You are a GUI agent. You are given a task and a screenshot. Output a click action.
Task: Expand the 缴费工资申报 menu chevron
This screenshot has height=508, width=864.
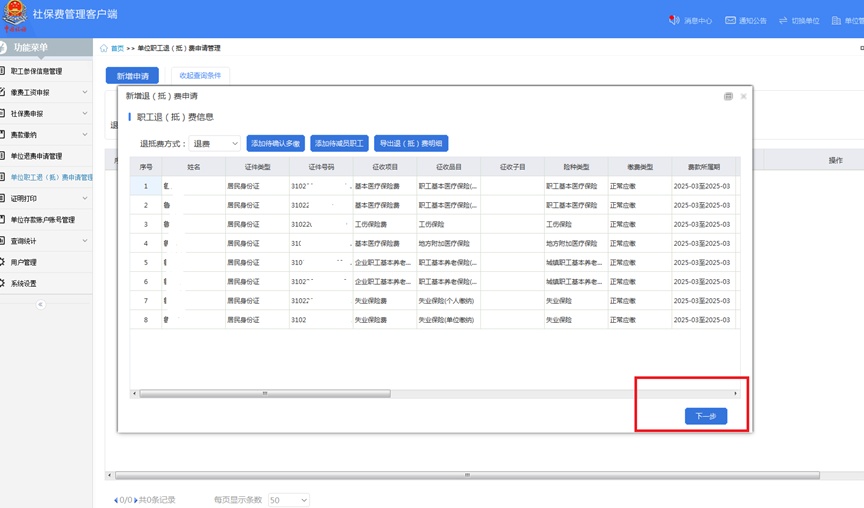tap(85, 92)
